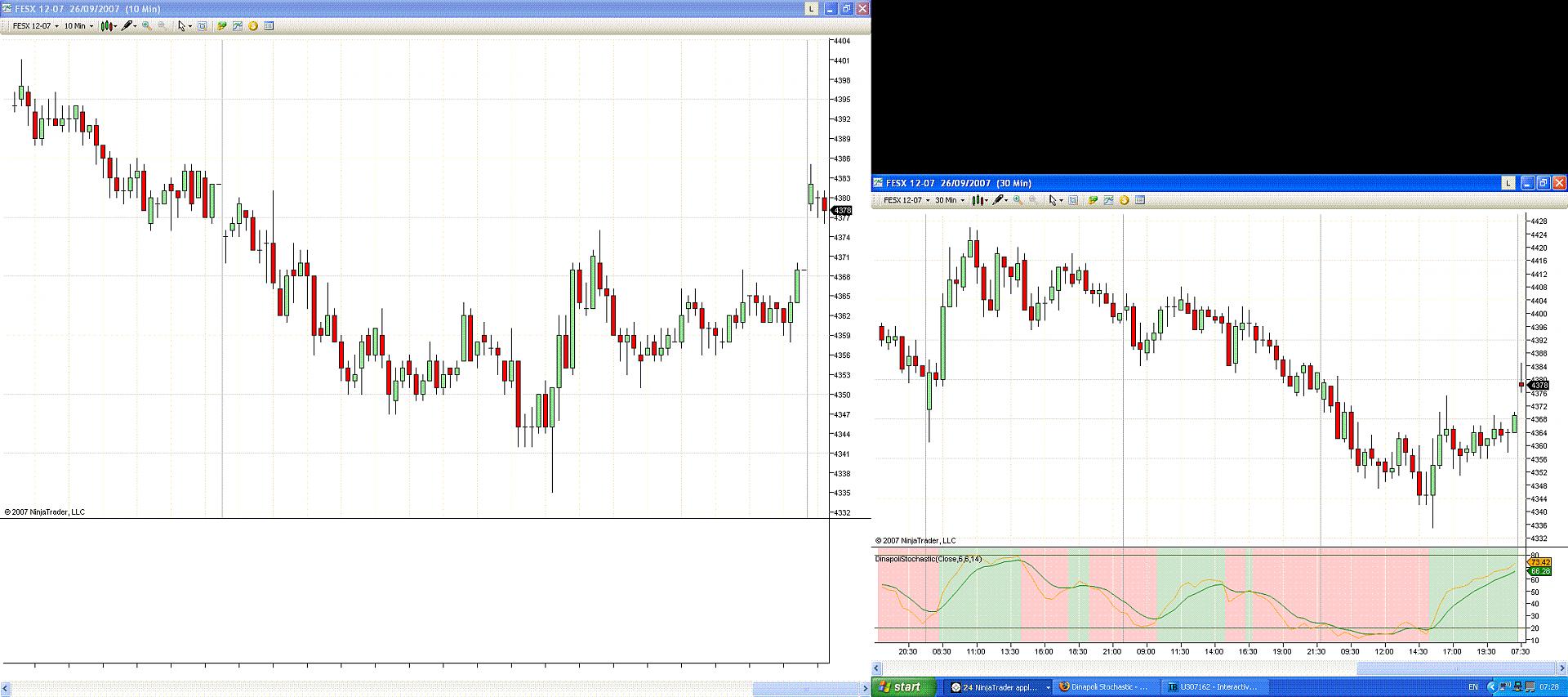Expand the 10 Min interval dropdown
The height and width of the screenshot is (697, 1568).
[79, 26]
